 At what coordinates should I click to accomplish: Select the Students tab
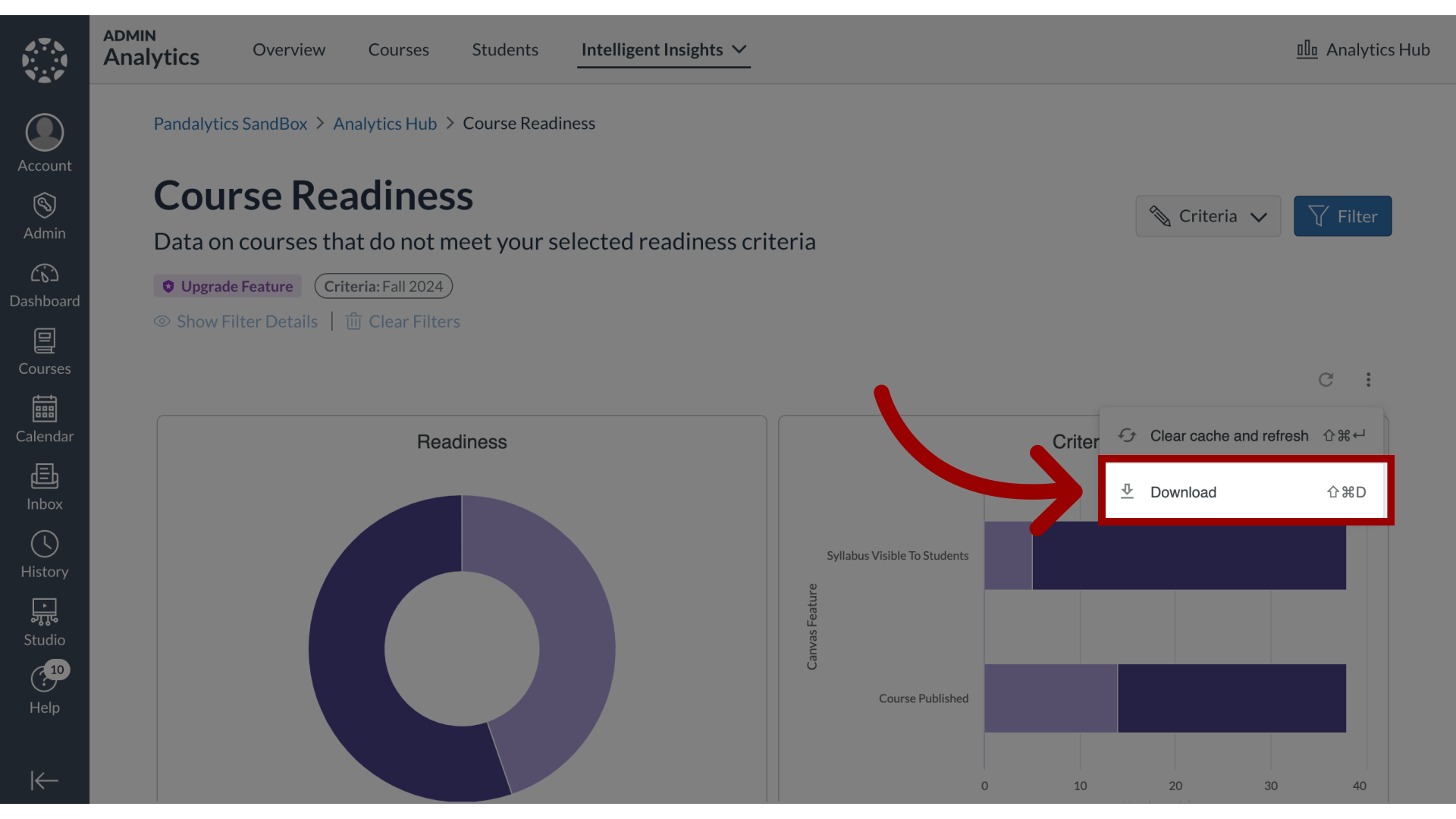(x=505, y=48)
